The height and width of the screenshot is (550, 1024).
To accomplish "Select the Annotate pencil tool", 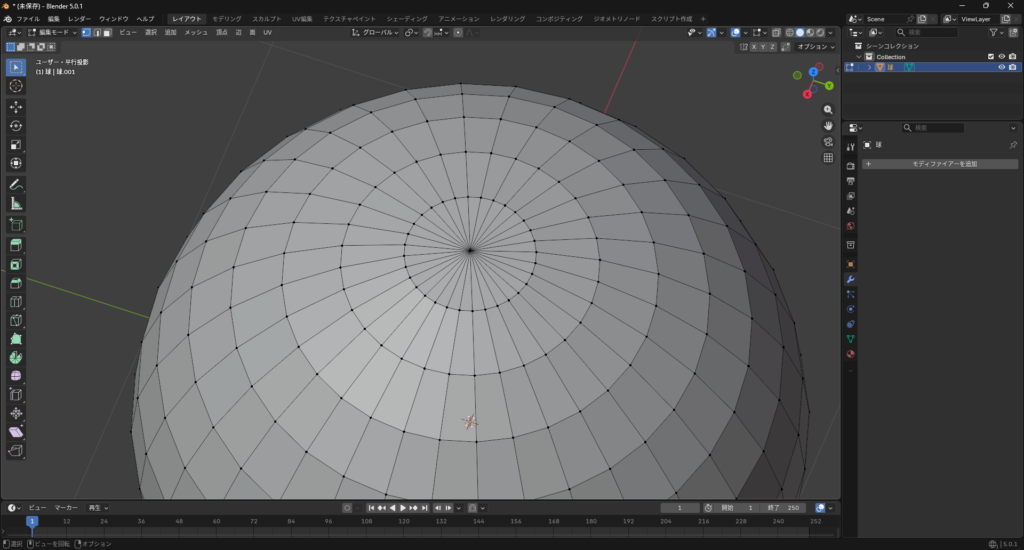I will (16, 185).
